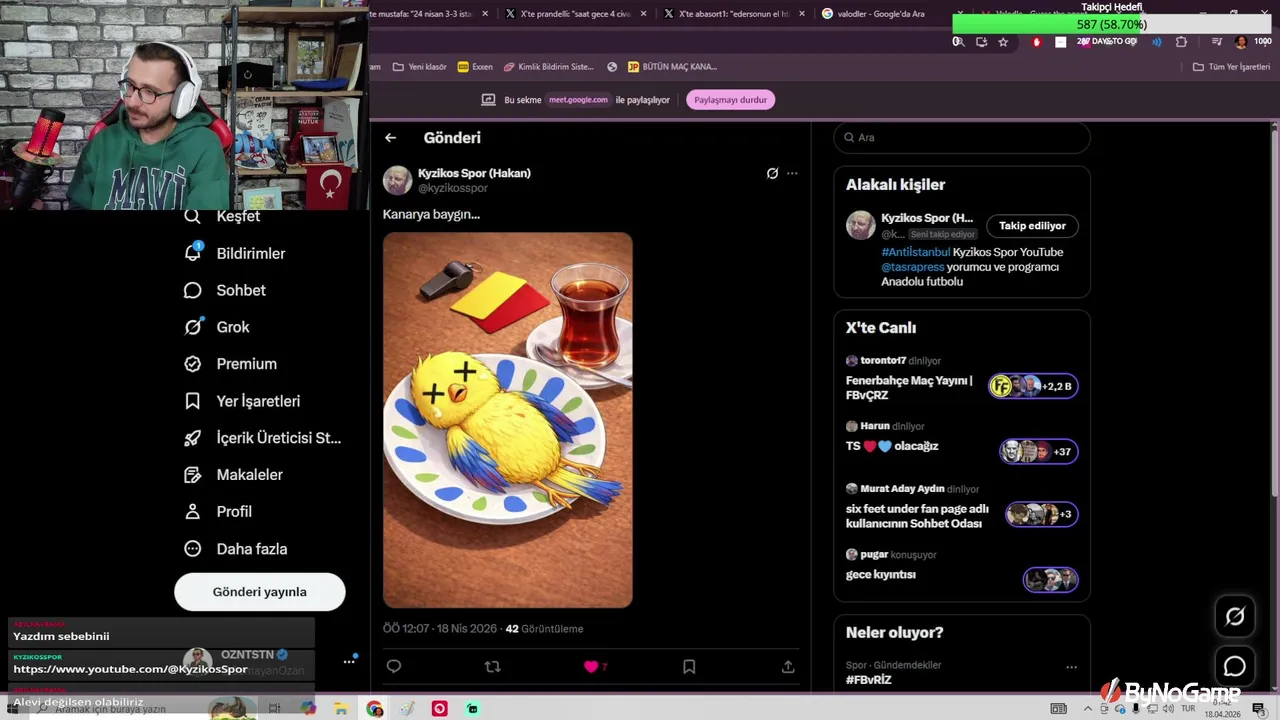Viewport: 1280px width, 720px height.
Task: Click Grok icon beside post author name
Action: (772, 173)
